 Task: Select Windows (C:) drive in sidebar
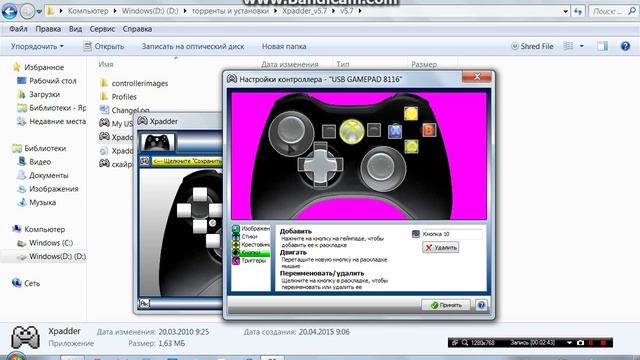click(51, 242)
